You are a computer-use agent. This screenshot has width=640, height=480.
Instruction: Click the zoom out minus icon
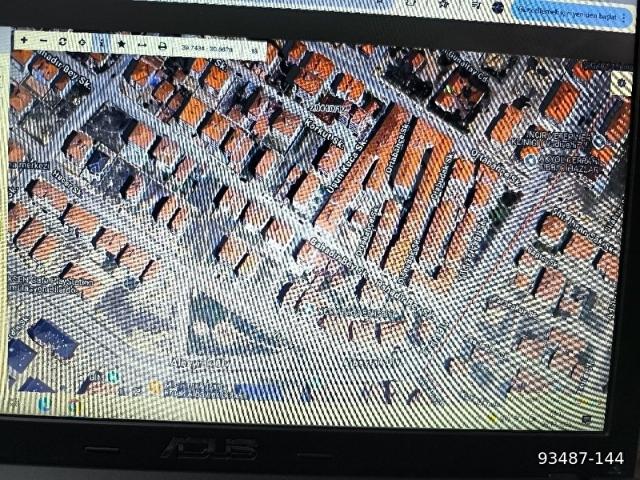[43, 41]
